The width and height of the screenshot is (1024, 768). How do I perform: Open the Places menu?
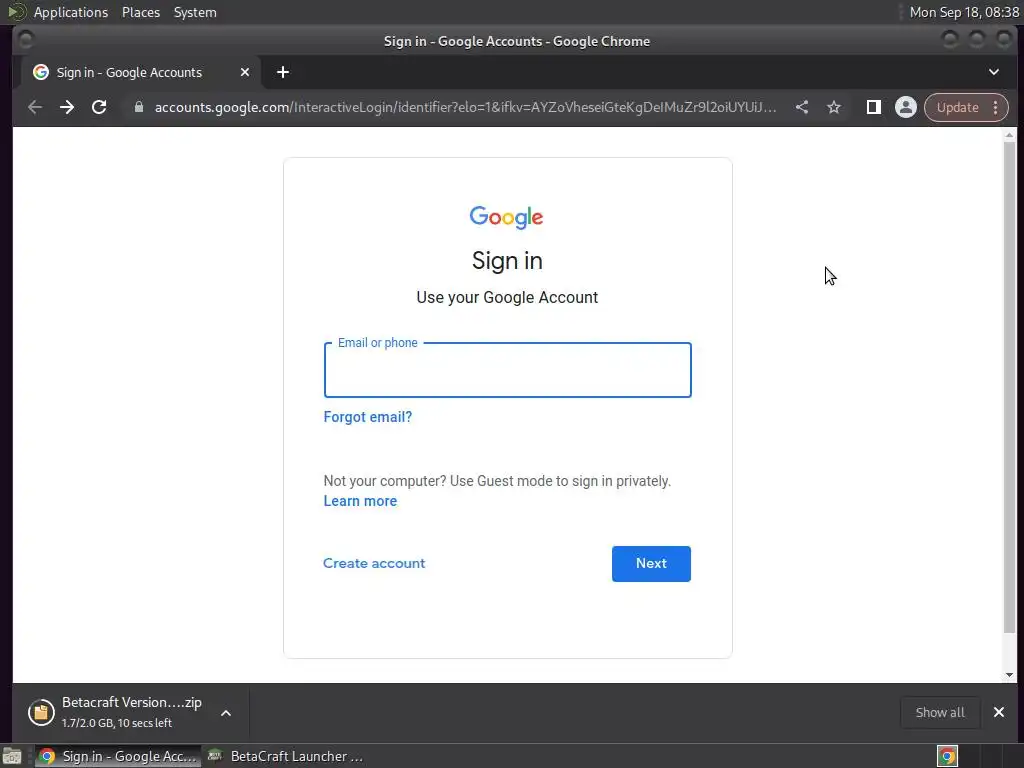point(140,12)
